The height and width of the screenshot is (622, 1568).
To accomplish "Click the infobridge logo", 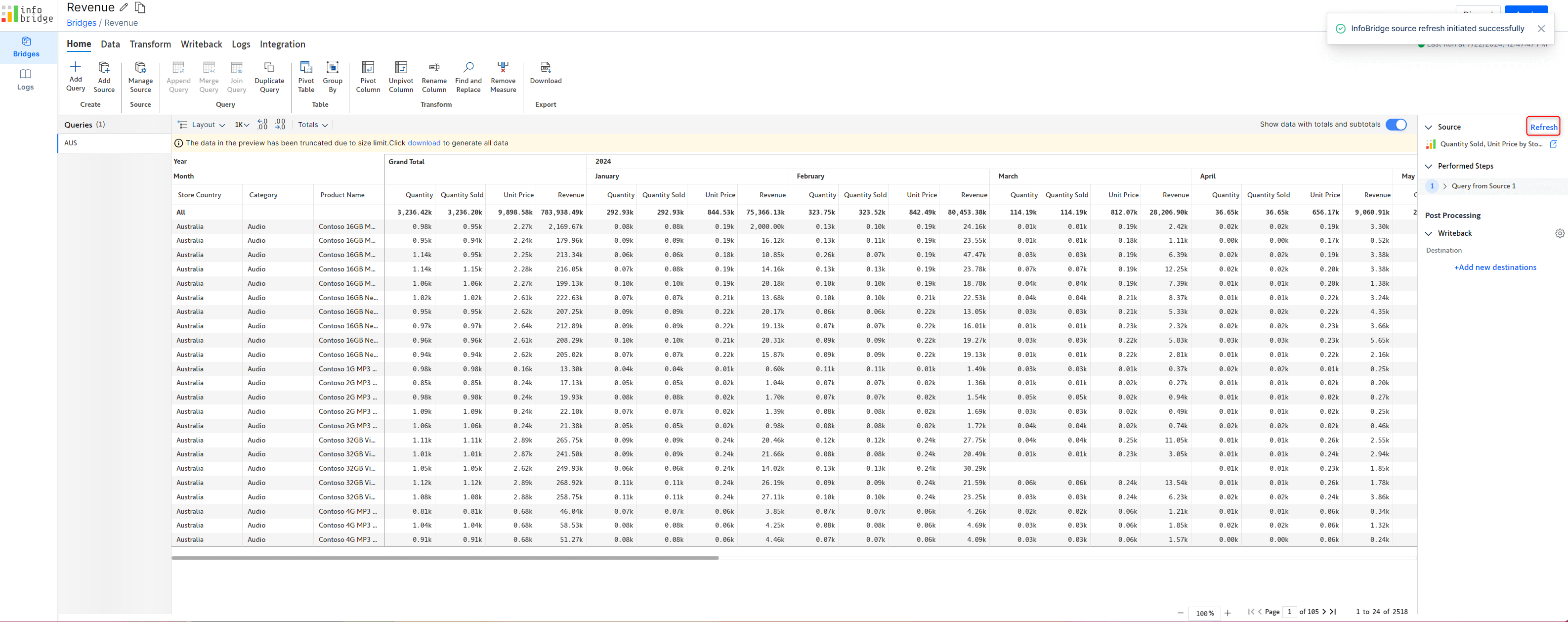I will (27, 14).
